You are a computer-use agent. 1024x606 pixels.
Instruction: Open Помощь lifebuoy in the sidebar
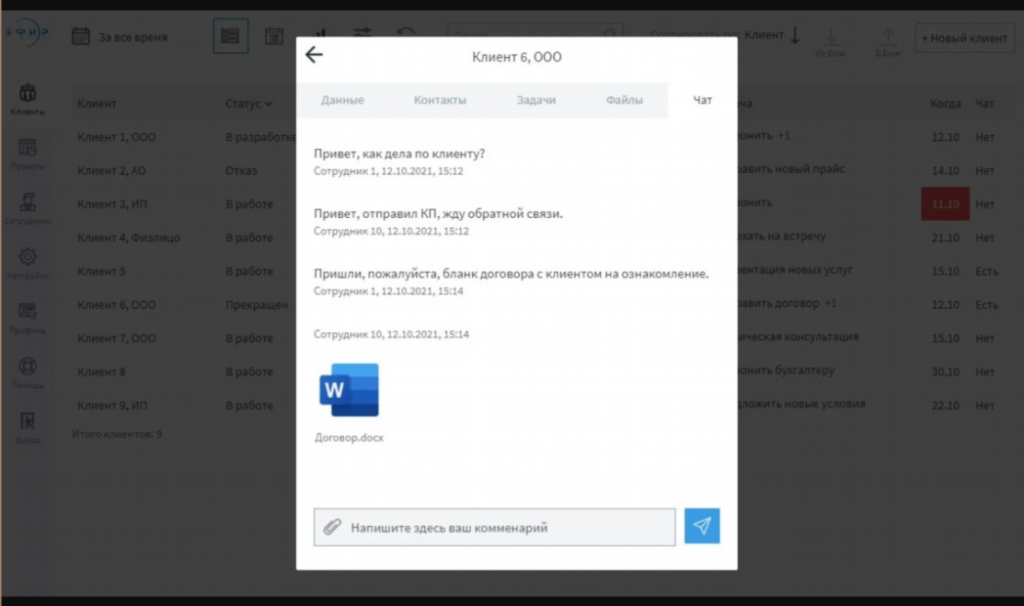(x=27, y=373)
